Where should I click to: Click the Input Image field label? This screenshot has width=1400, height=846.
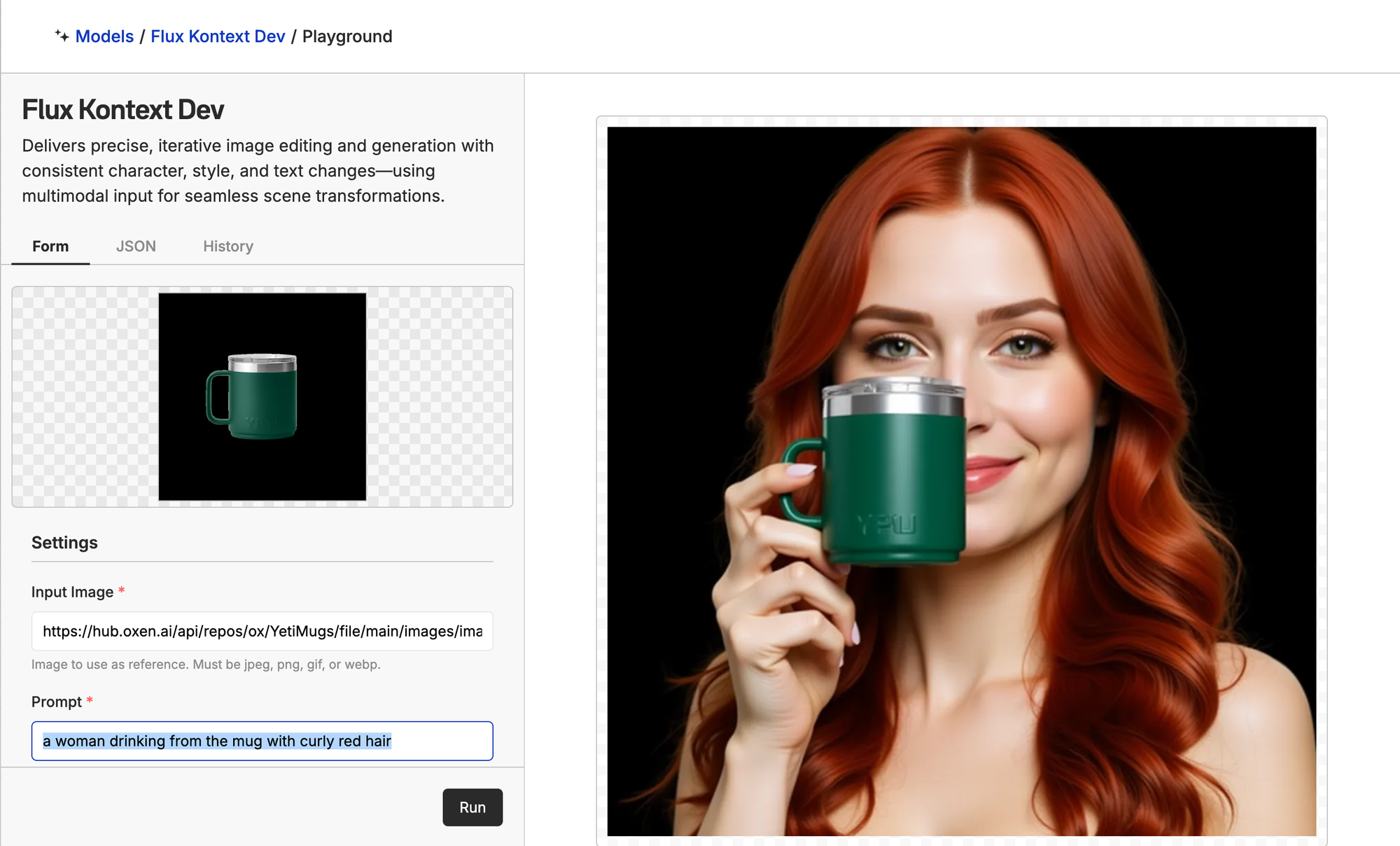point(72,592)
